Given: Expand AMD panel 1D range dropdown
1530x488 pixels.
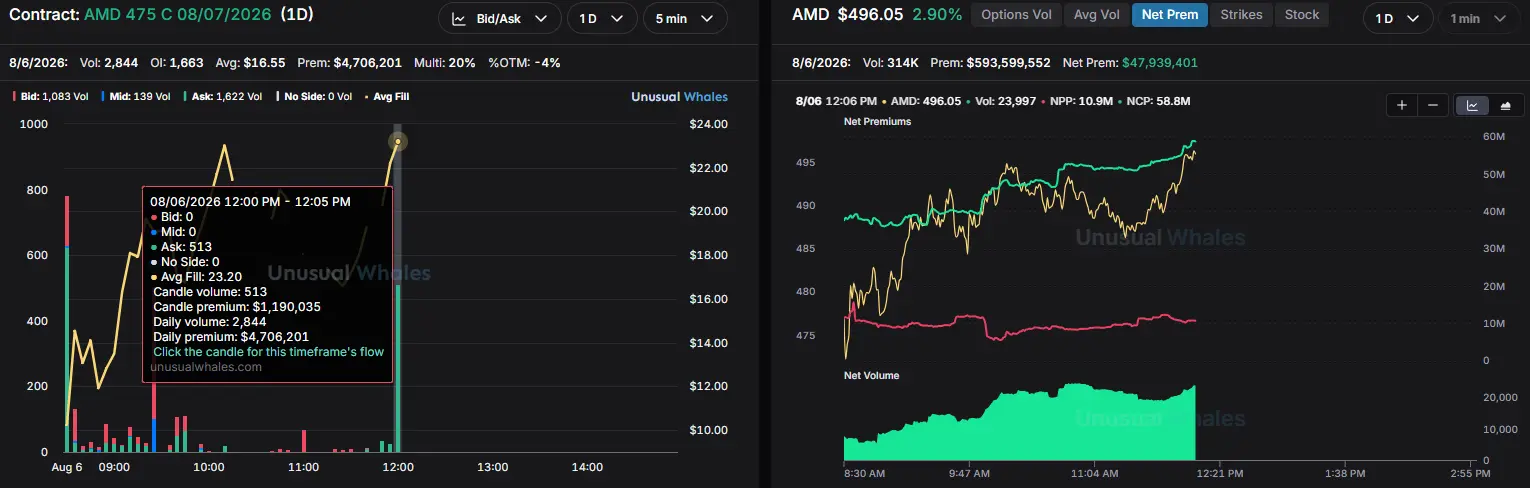Looking at the screenshot, I should [x=1397, y=18].
